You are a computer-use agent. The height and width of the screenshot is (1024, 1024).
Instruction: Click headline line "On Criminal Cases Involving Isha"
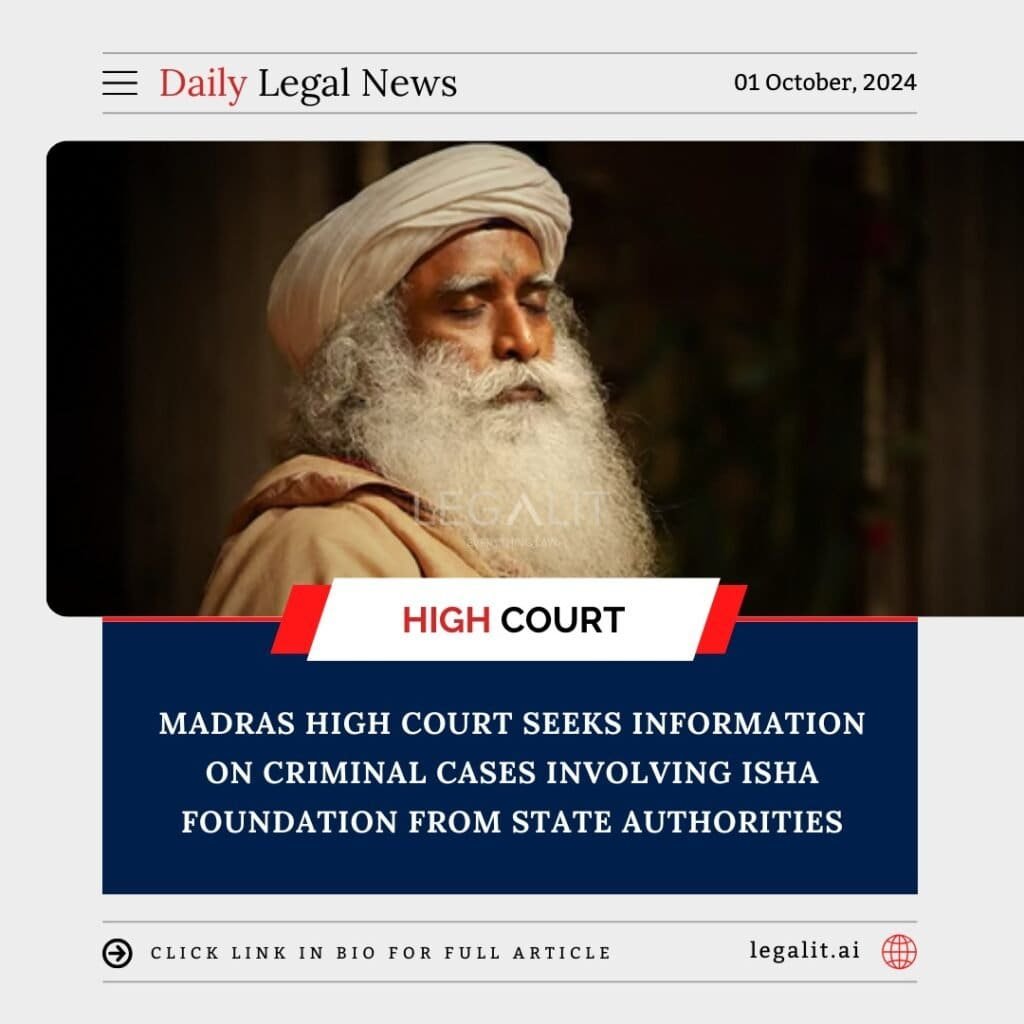tap(512, 773)
